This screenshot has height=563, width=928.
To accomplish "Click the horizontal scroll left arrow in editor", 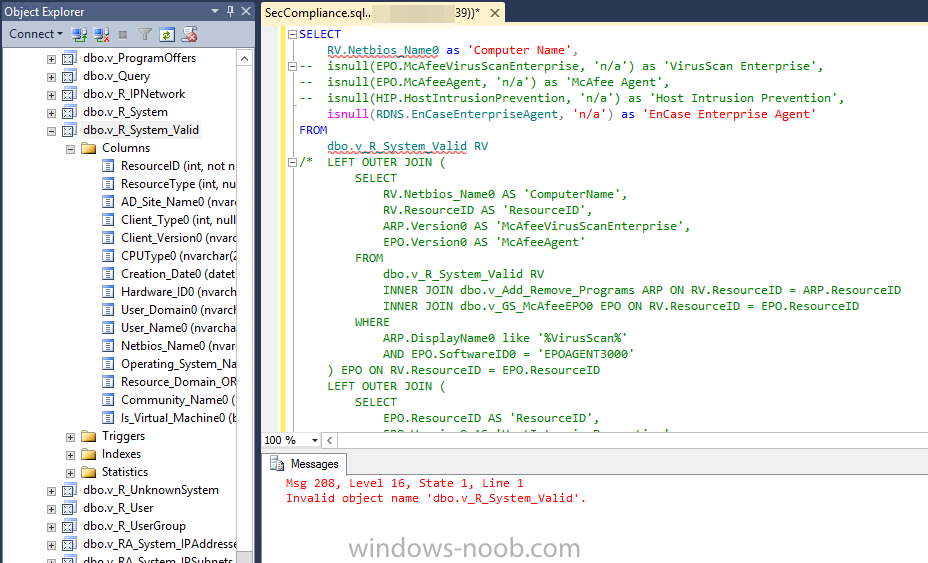I will coord(330,440).
